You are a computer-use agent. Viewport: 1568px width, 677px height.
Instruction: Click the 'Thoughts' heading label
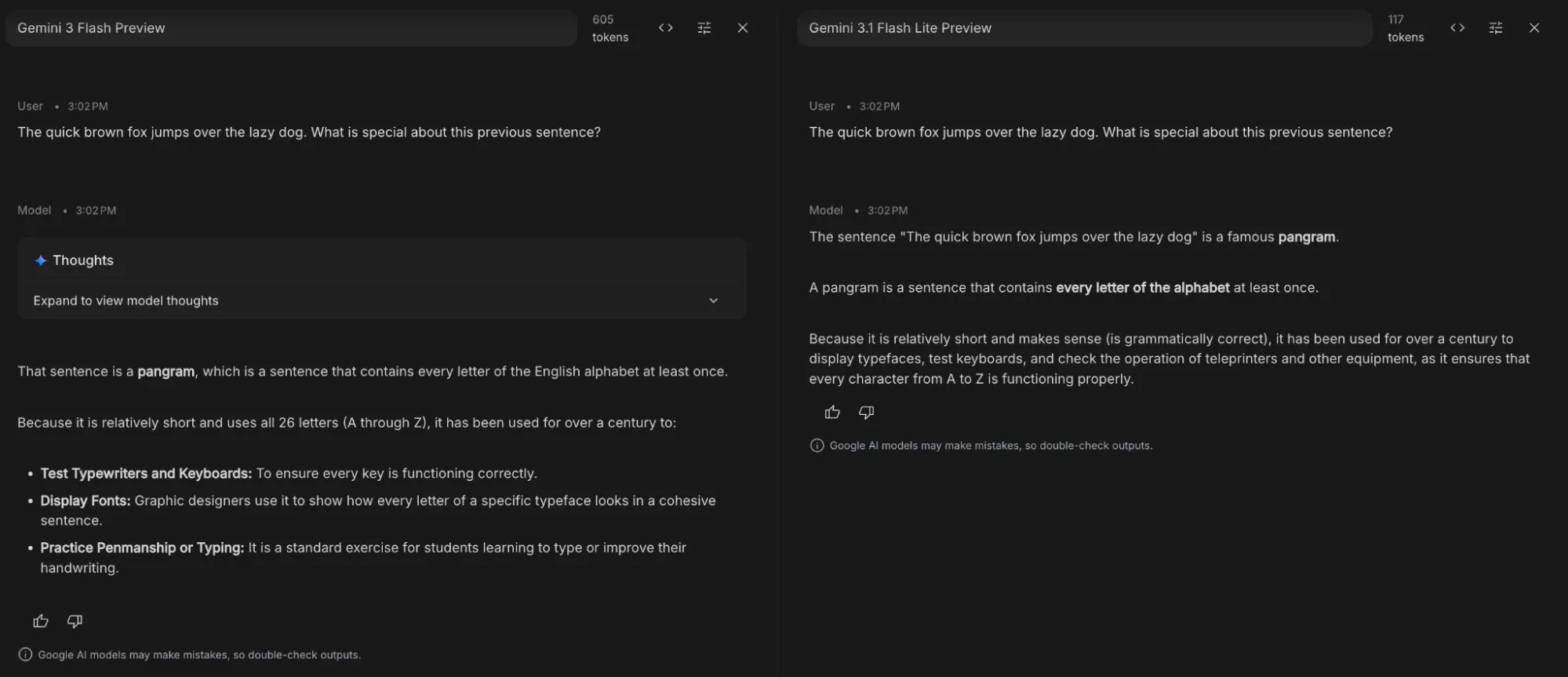[83, 260]
